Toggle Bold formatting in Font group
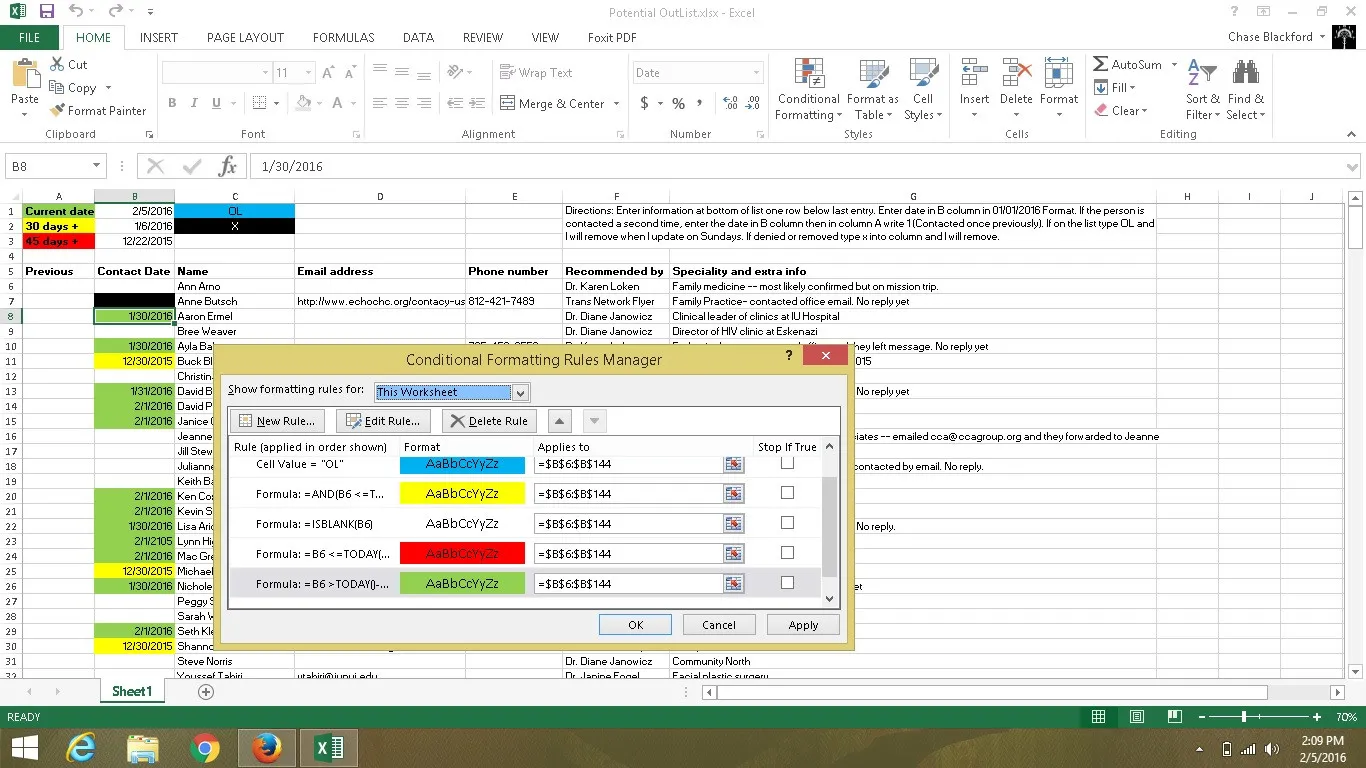The width and height of the screenshot is (1366, 768). click(172, 103)
